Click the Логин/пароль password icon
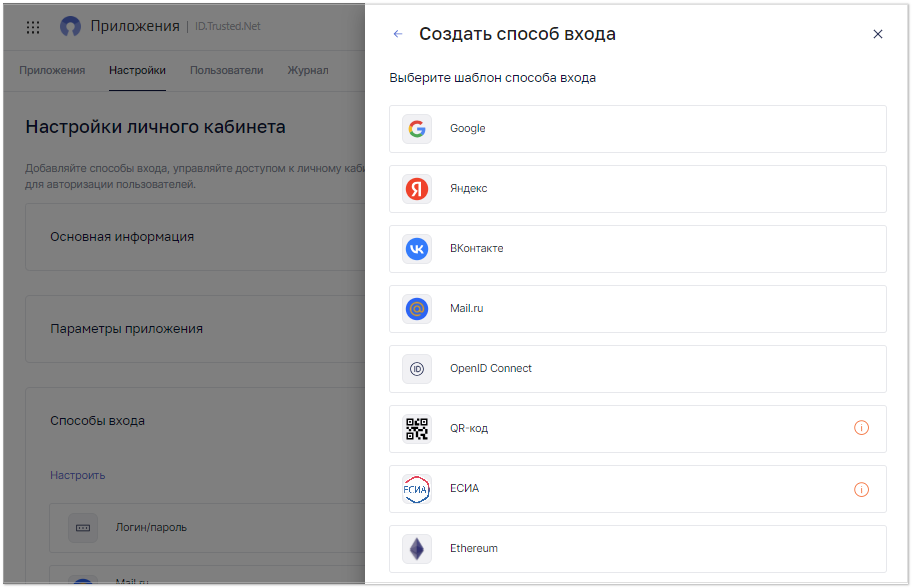This screenshot has width=912, height=588. [83, 528]
